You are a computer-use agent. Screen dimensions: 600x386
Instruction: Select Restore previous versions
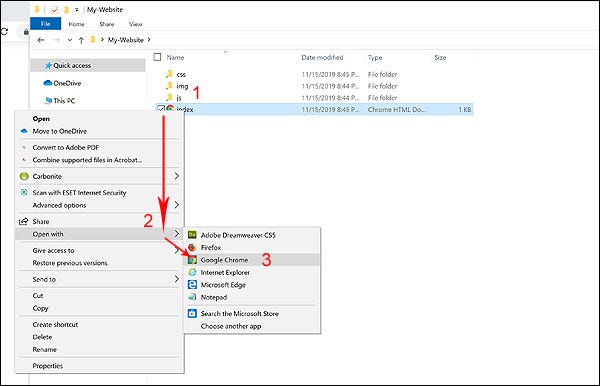(99, 263)
